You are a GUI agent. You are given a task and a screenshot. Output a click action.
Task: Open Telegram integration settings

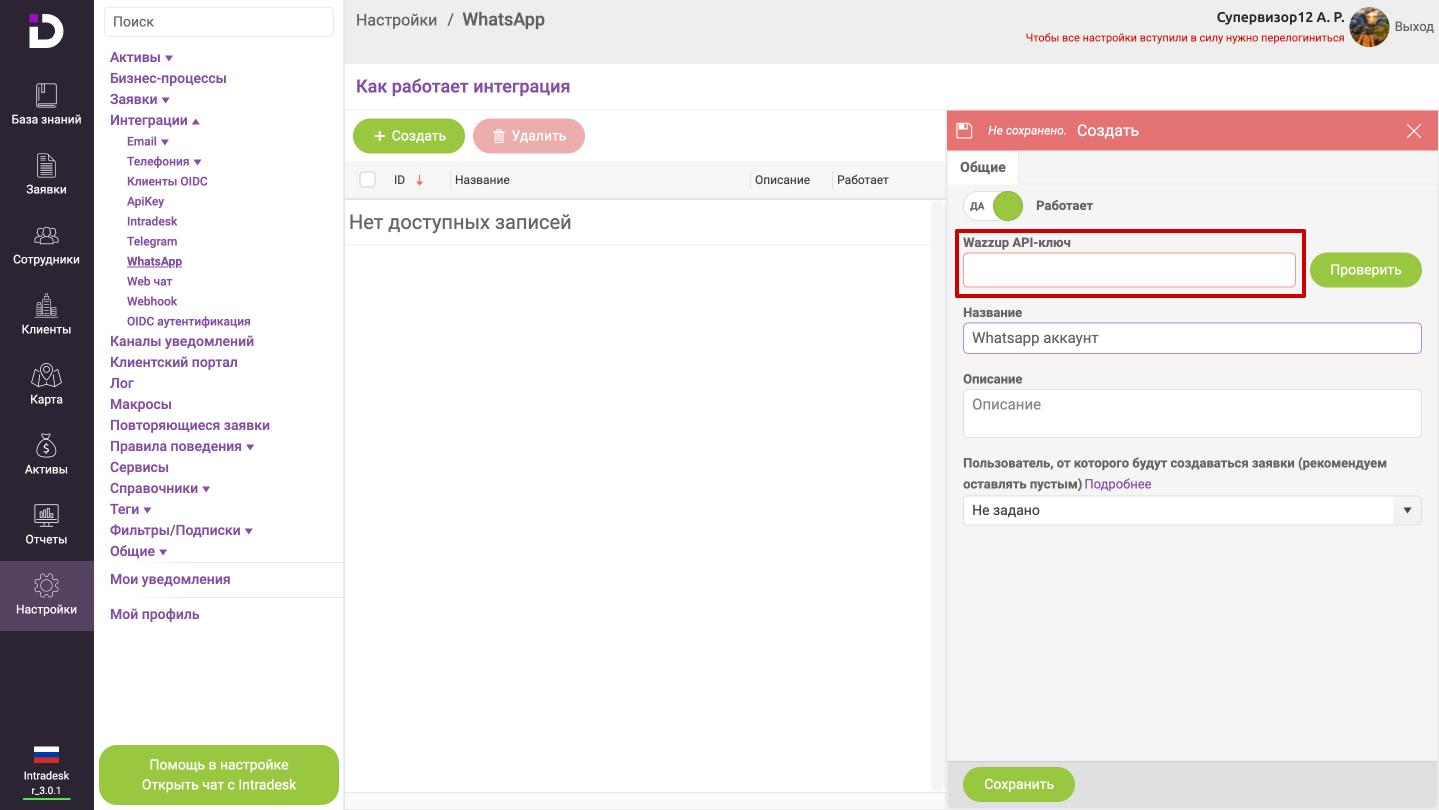click(152, 241)
